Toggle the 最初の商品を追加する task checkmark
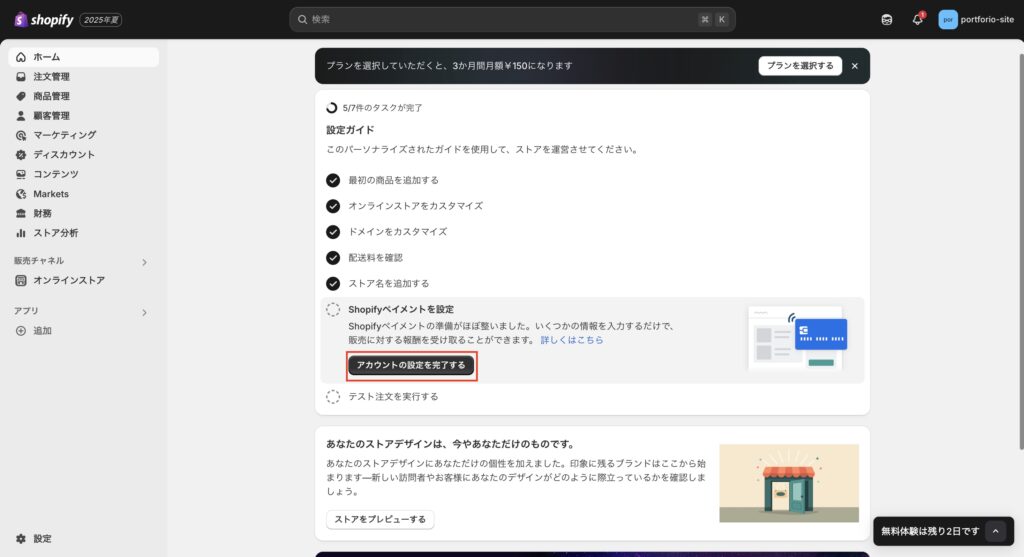The height and width of the screenshot is (557, 1024). click(x=333, y=180)
